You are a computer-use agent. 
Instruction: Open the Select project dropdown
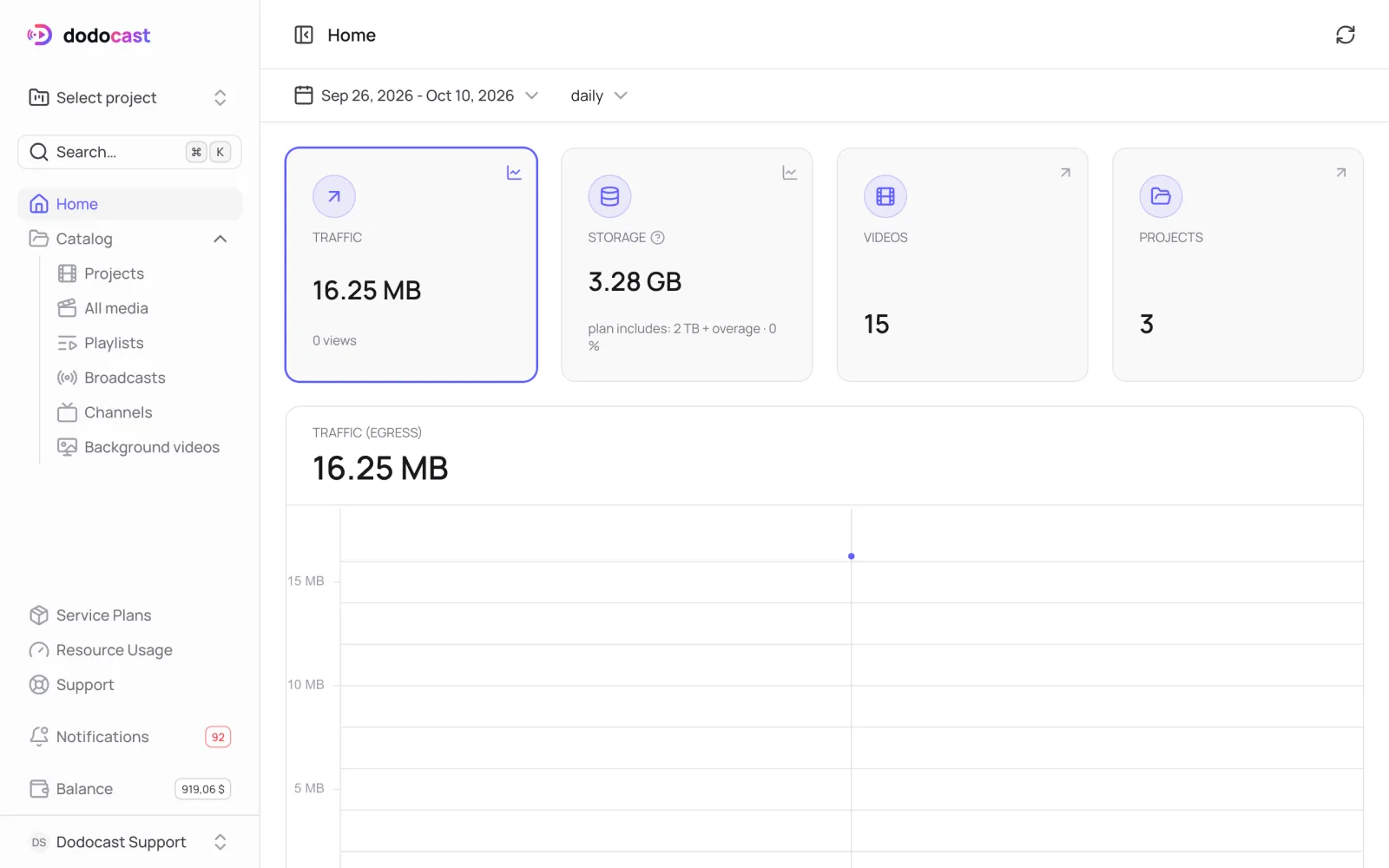click(x=129, y=97)
